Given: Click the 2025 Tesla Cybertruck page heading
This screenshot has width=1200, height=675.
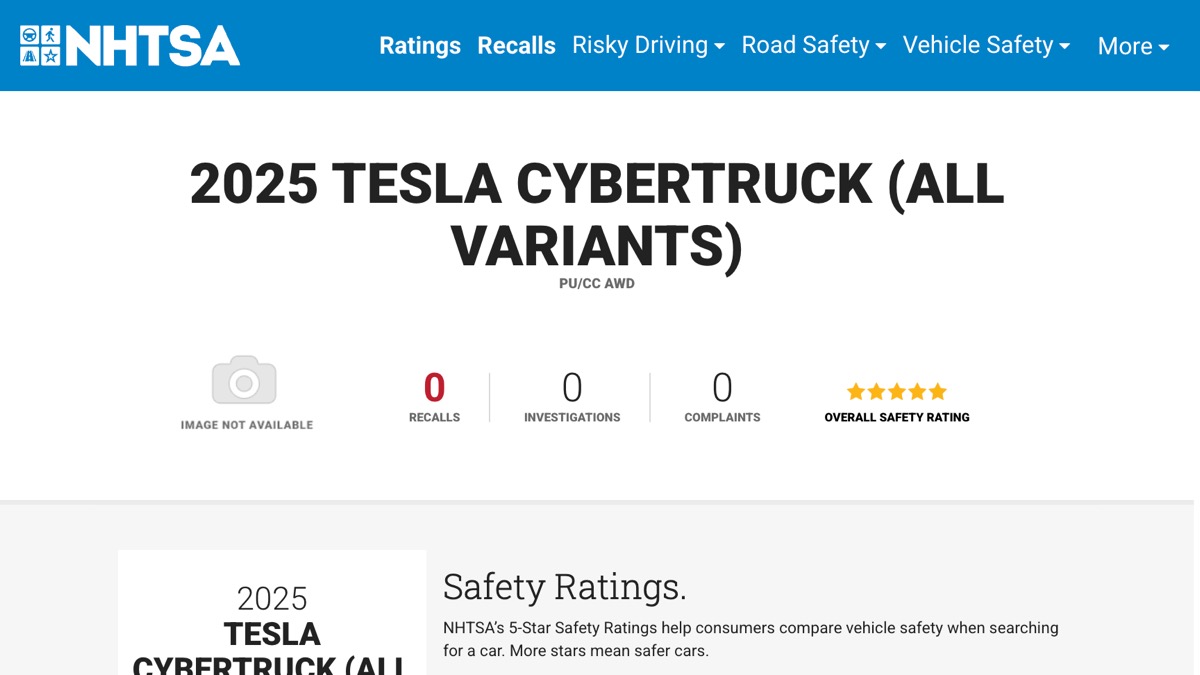Looking at the screenshot, I should click(597, 214).
